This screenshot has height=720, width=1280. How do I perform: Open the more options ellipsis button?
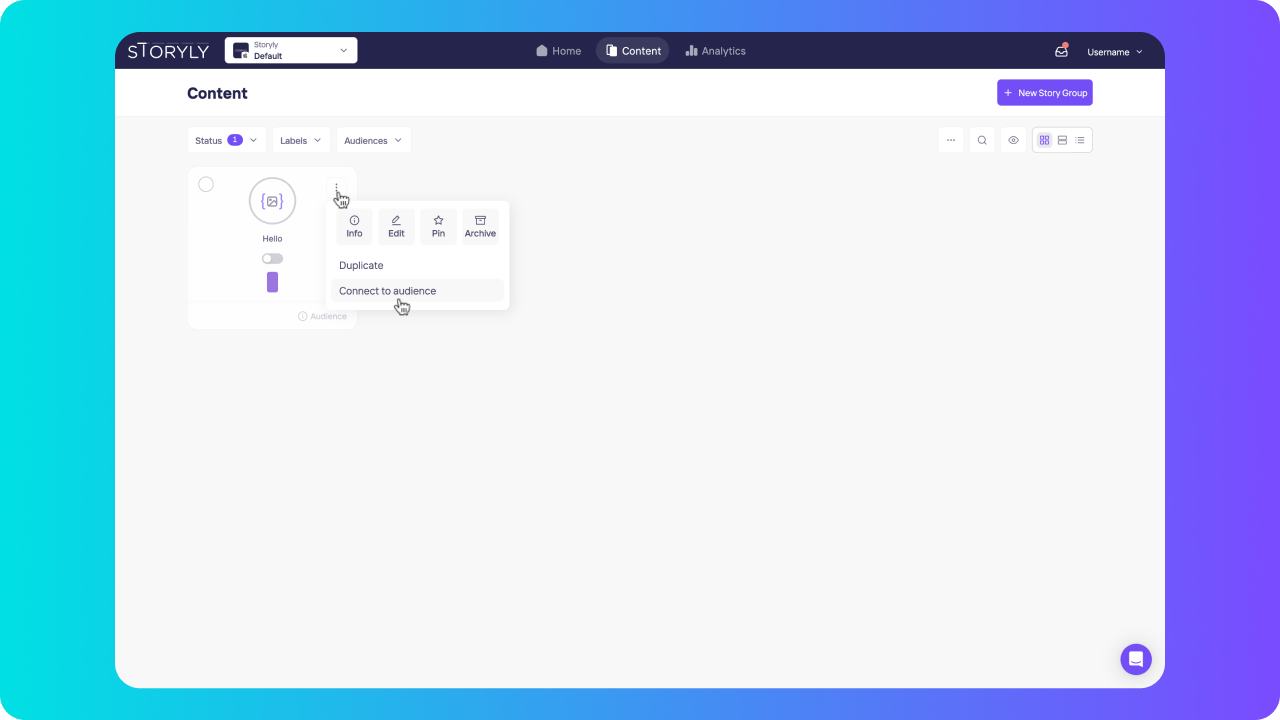pyautogui.click(x=951, y=140)
